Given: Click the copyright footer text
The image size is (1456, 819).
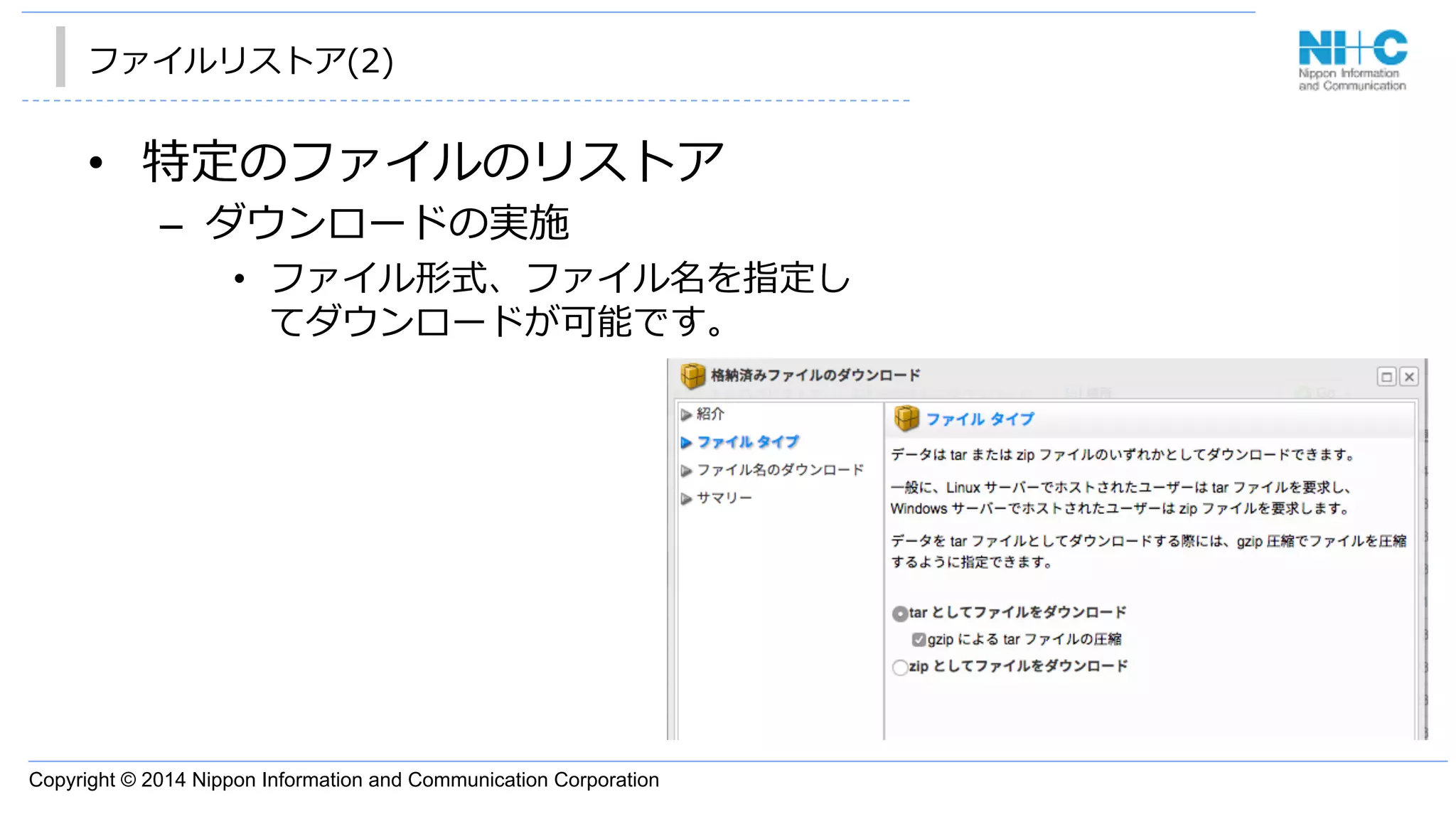Looking at the screenshot, I should coord(344,780).
